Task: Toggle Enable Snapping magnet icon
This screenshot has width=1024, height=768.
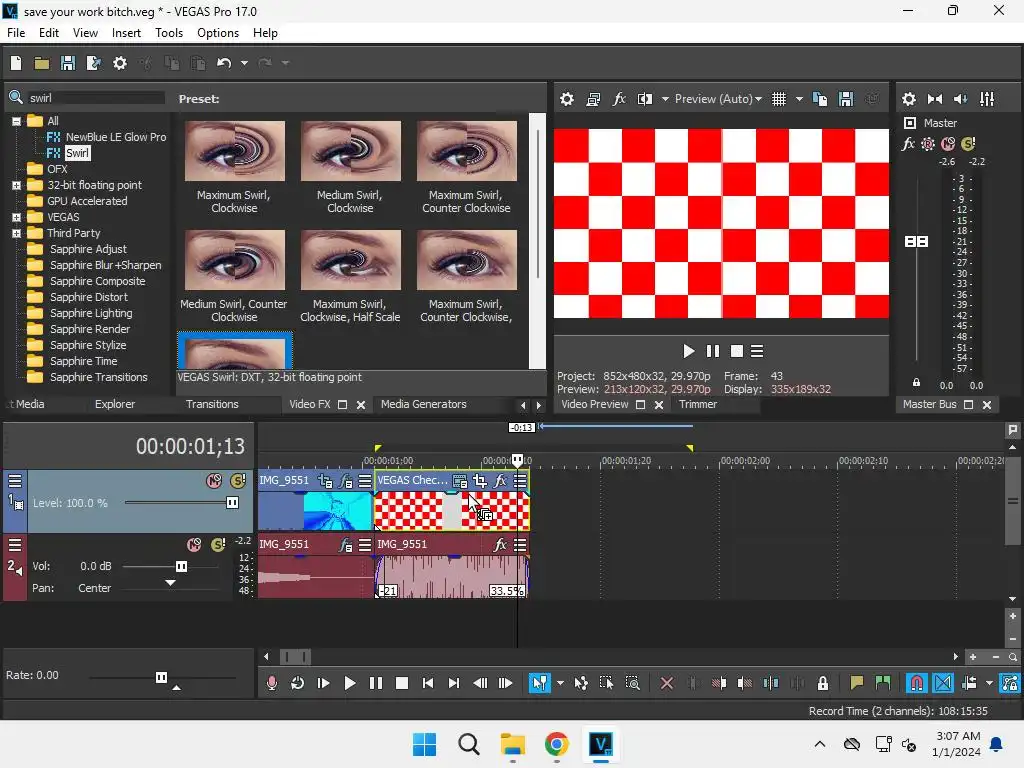Action: 917,683
